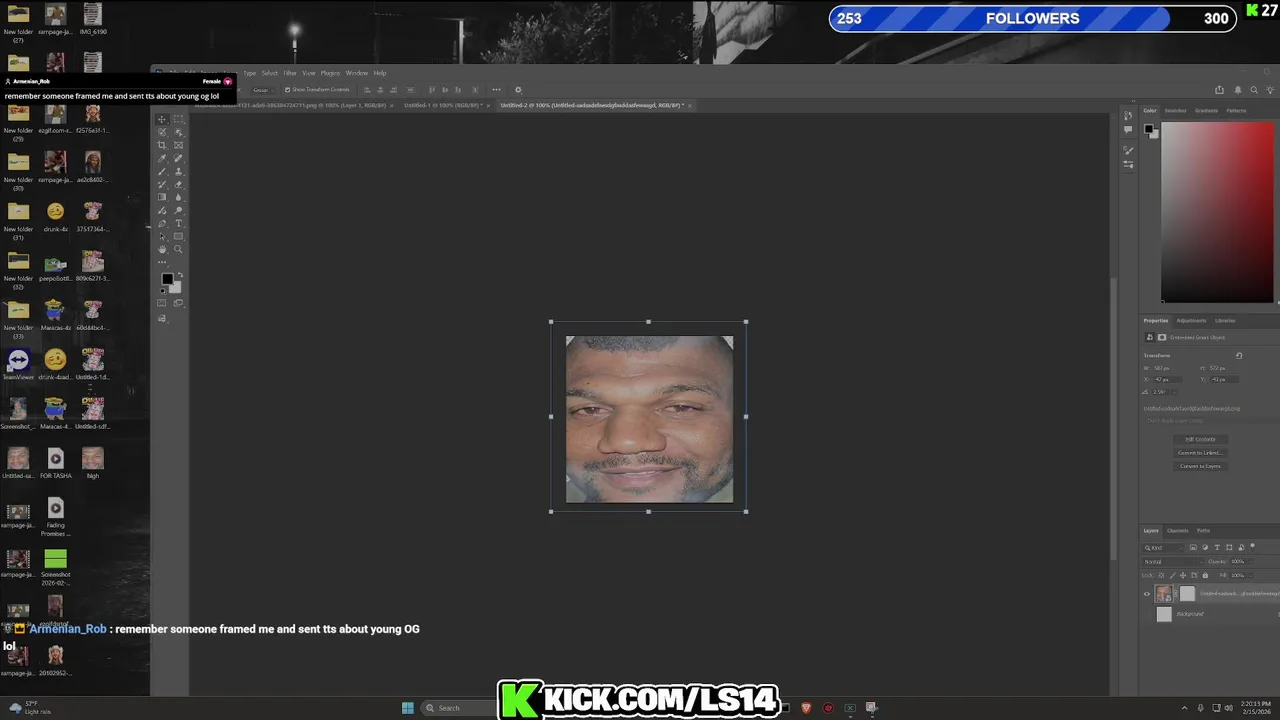Toggle lock image pixels brush icon
This screenshot has width=1280, height=720.
(1173, 575)
